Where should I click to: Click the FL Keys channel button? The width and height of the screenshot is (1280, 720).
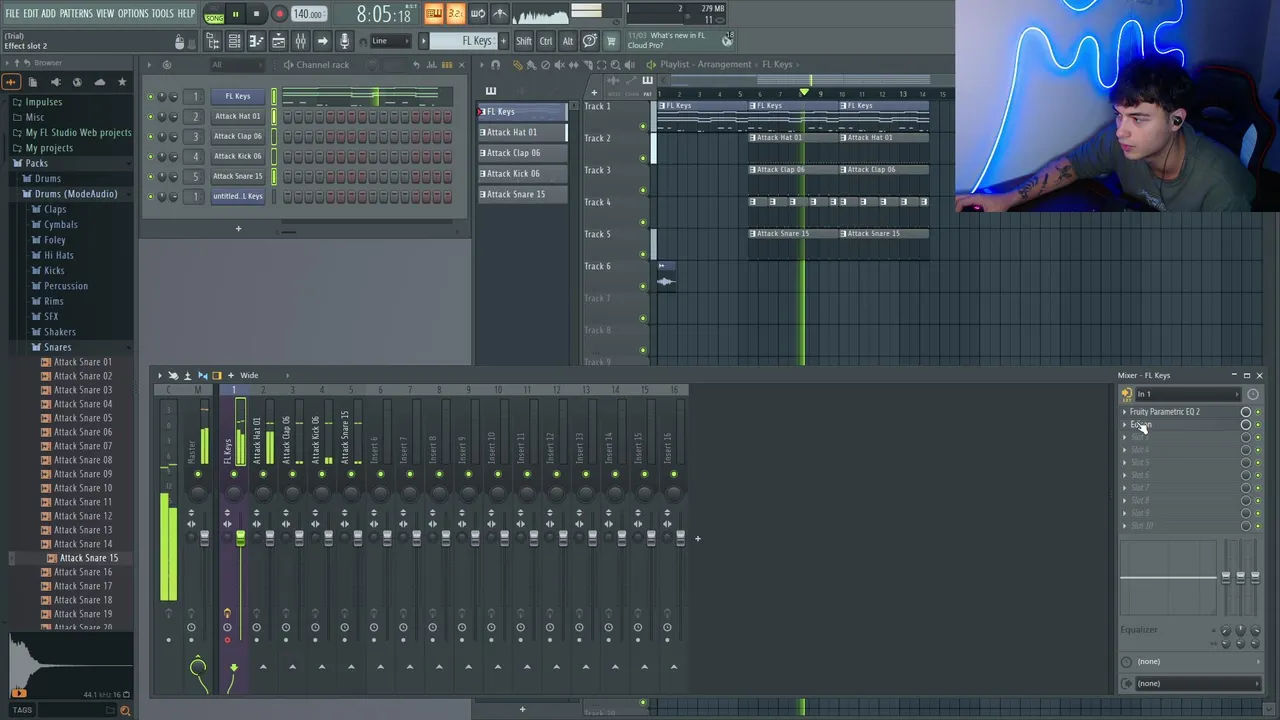tap(237, 96)
